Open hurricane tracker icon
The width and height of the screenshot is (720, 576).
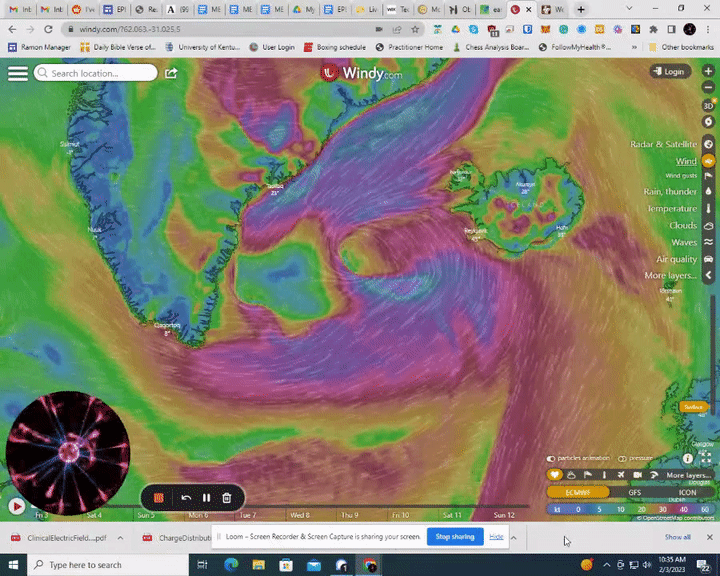(708, 122)
